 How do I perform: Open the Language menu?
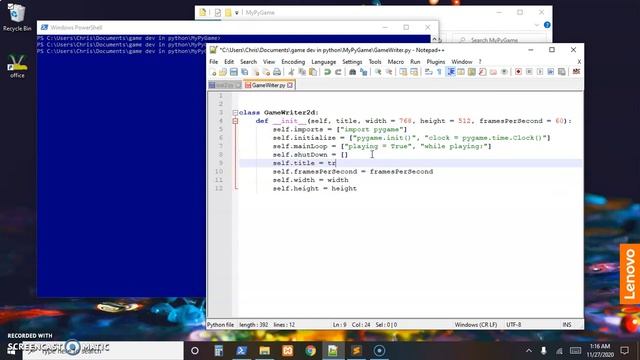pyautogui.click(x=324, y=62)
